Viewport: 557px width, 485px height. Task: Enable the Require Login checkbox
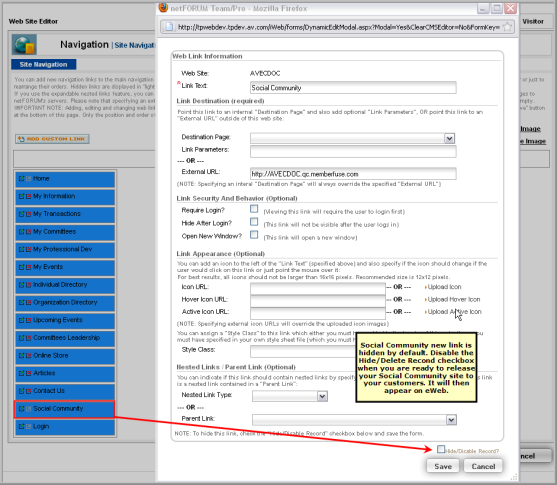pos(254,209)
